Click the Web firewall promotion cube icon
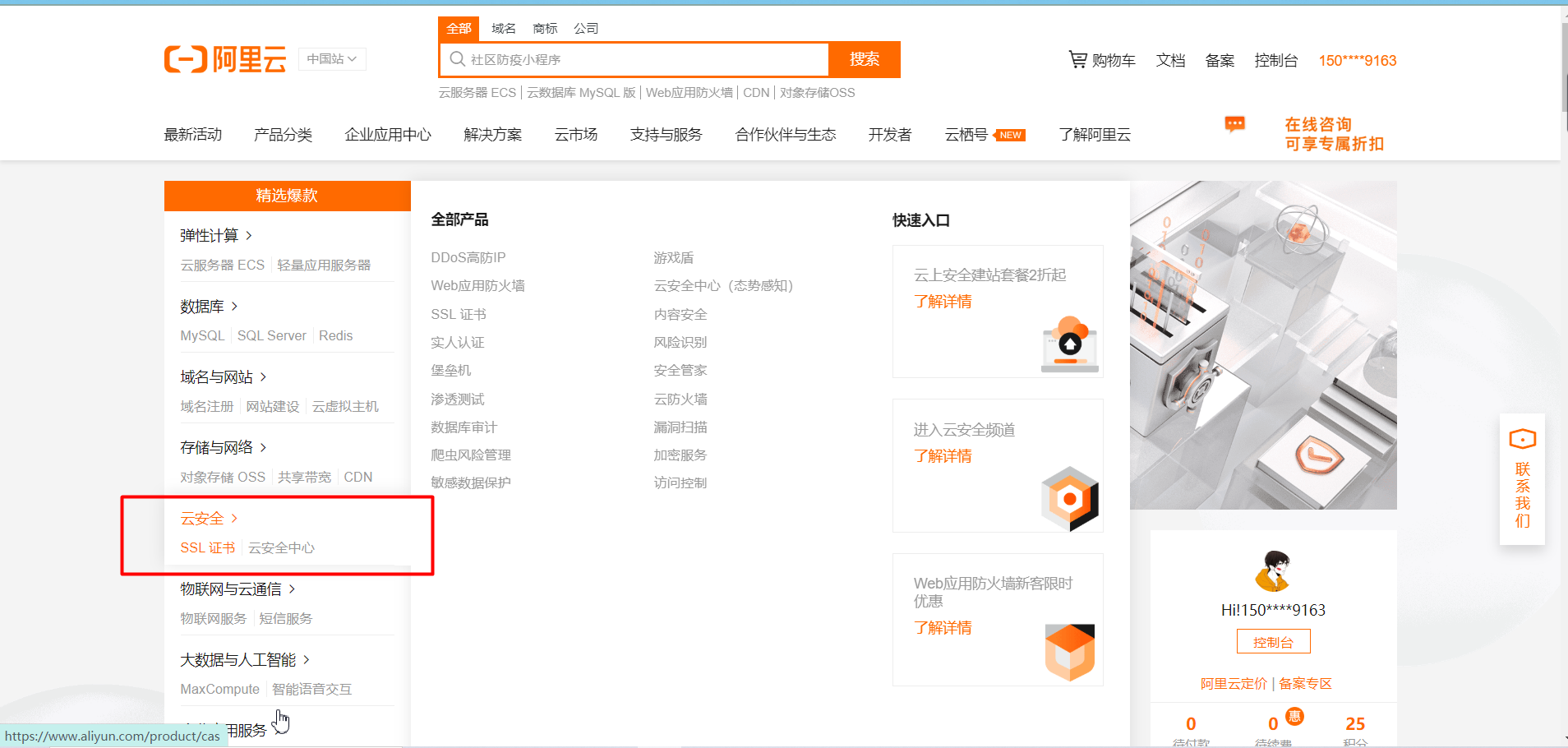The image size is (1568, 748). 1069,653
